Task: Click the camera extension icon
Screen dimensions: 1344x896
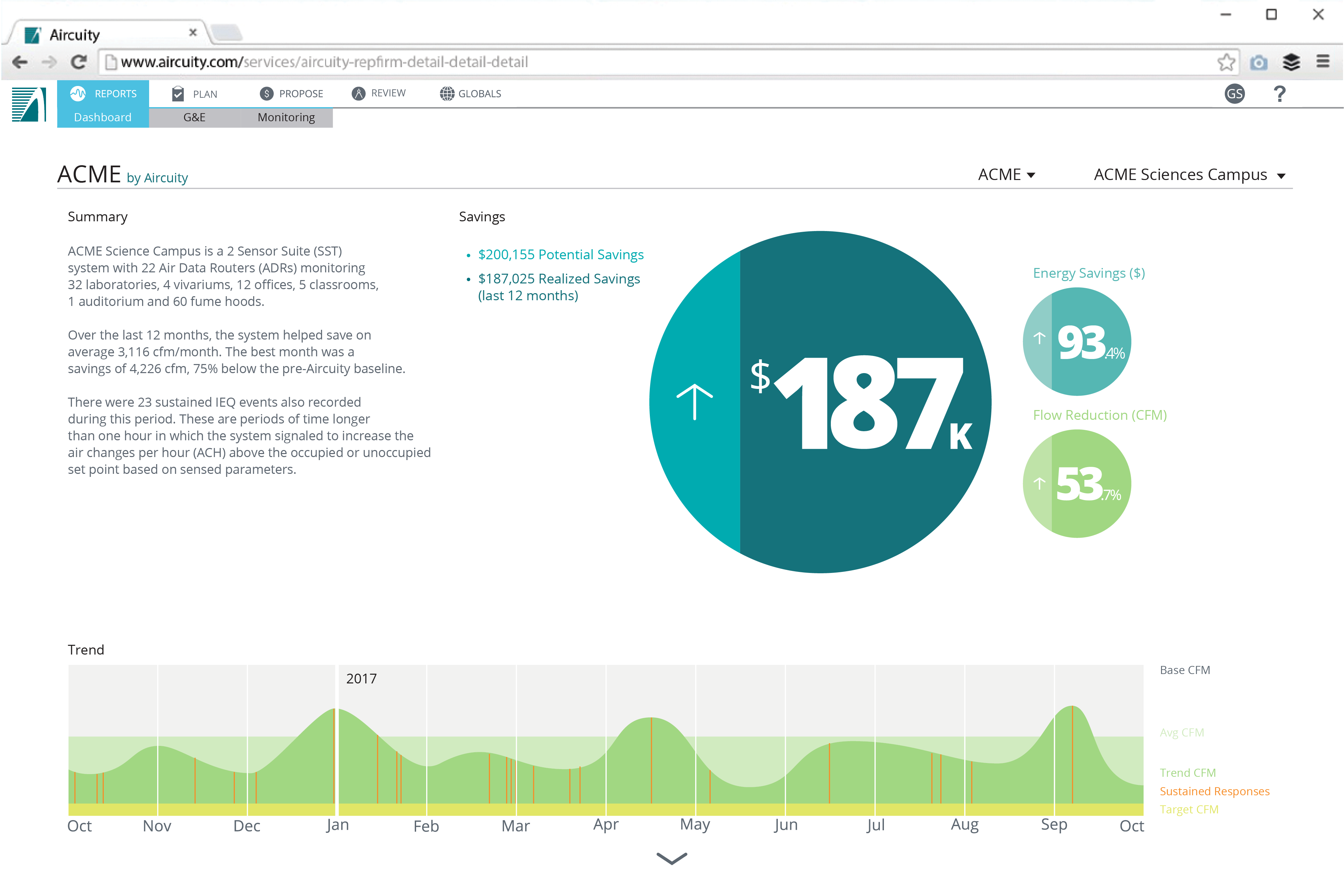Action: point(1258,62)
